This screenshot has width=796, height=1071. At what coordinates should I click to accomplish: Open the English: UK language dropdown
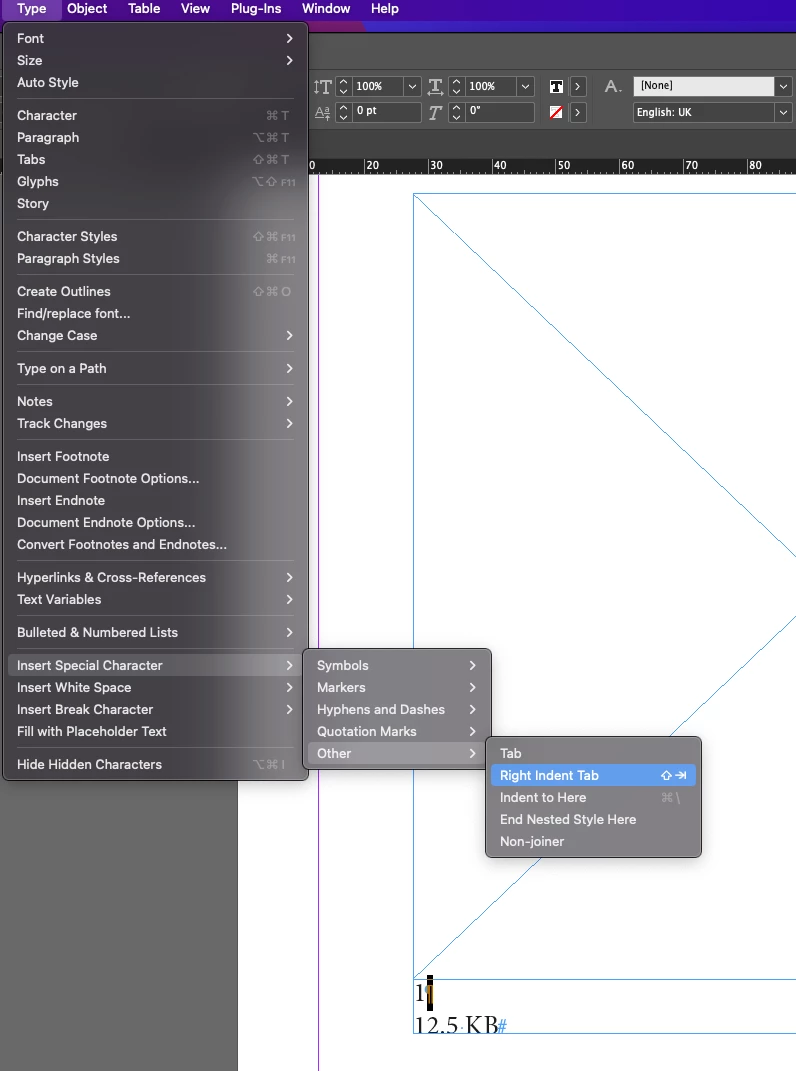click(783, 112)
